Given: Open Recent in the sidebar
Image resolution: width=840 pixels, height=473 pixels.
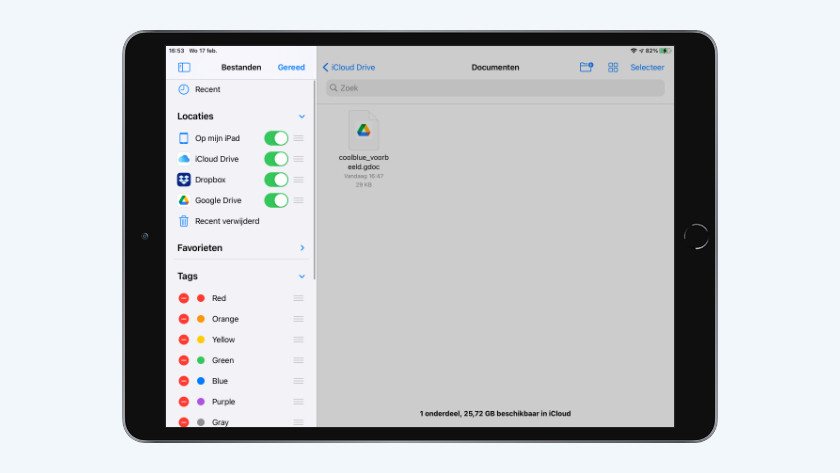Looking at the screenshot, I should 207,90.
